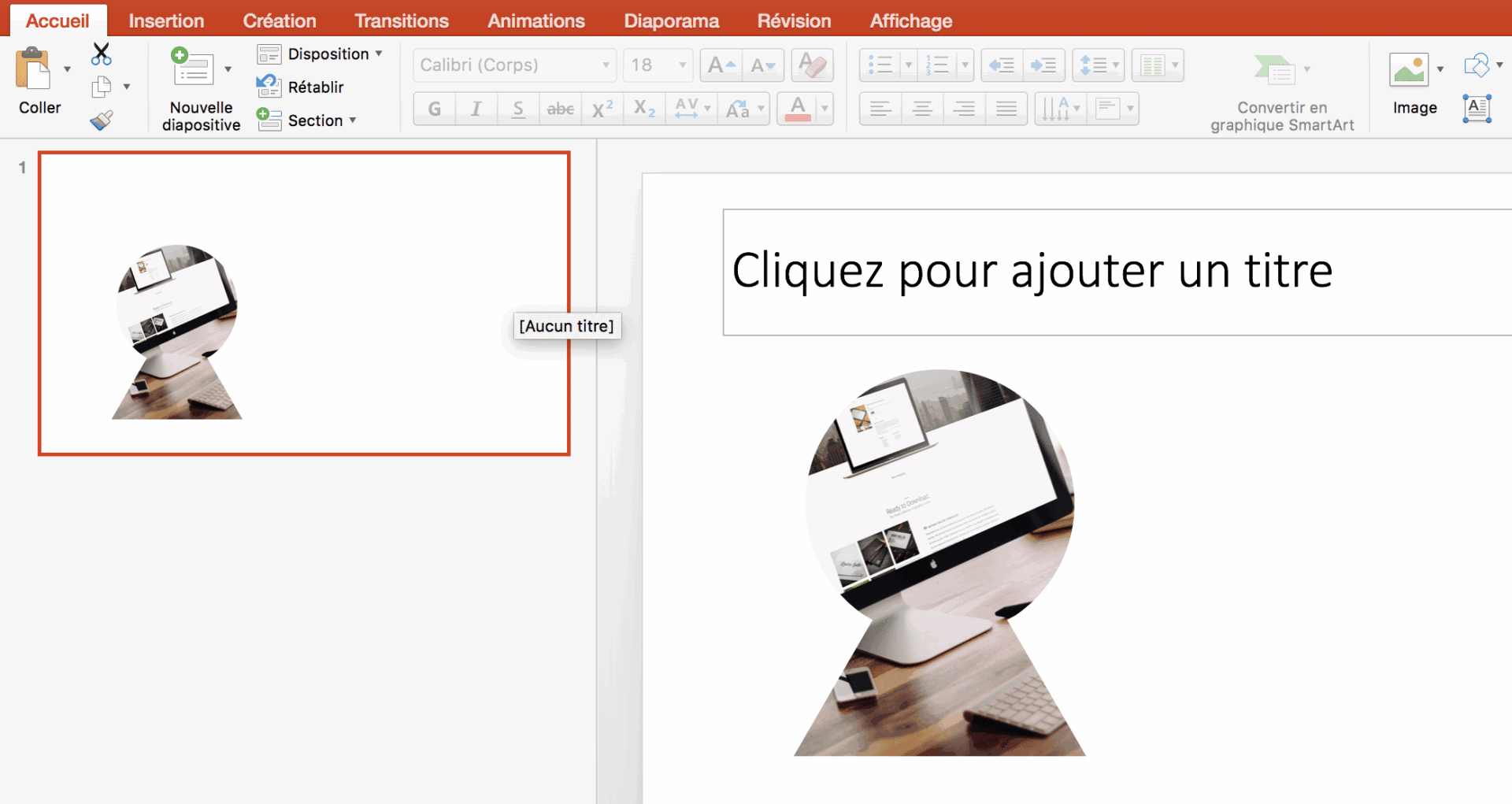
Task: Open the Image dropdown arrow
Action: click(x=1440, y=69)
